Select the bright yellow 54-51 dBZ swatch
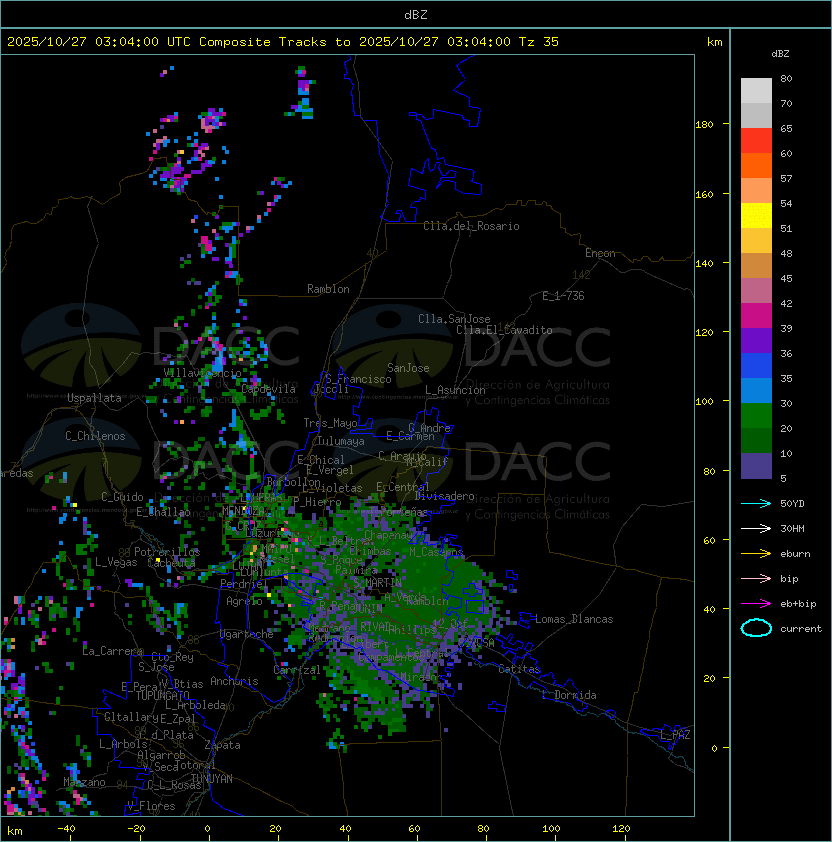The height and width of the screenshot is (842, 832). (x=756, y=216)
